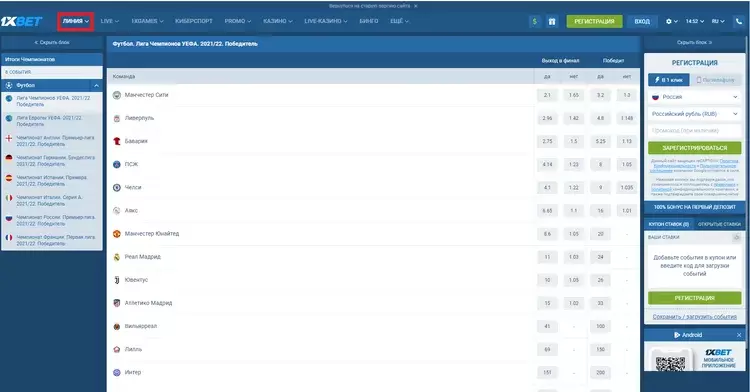
Task: Open the 1XGAMES menu
Action: pos(147,21)
